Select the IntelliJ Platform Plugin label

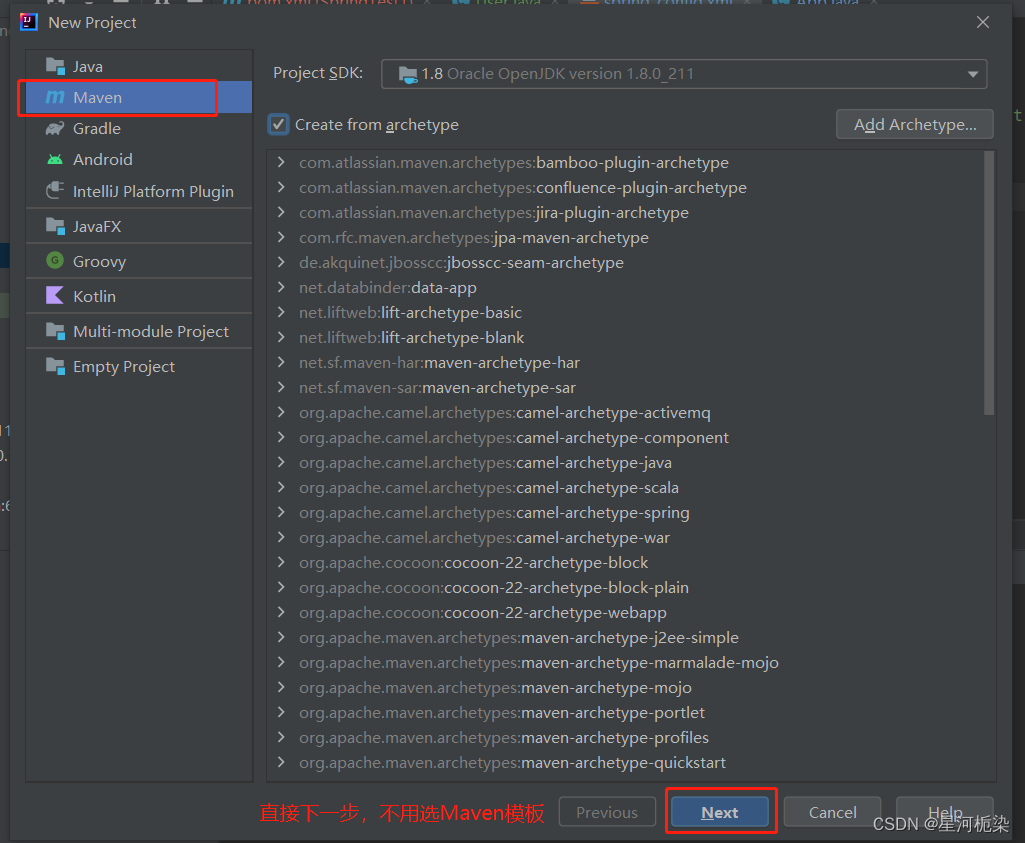(153, 191)
